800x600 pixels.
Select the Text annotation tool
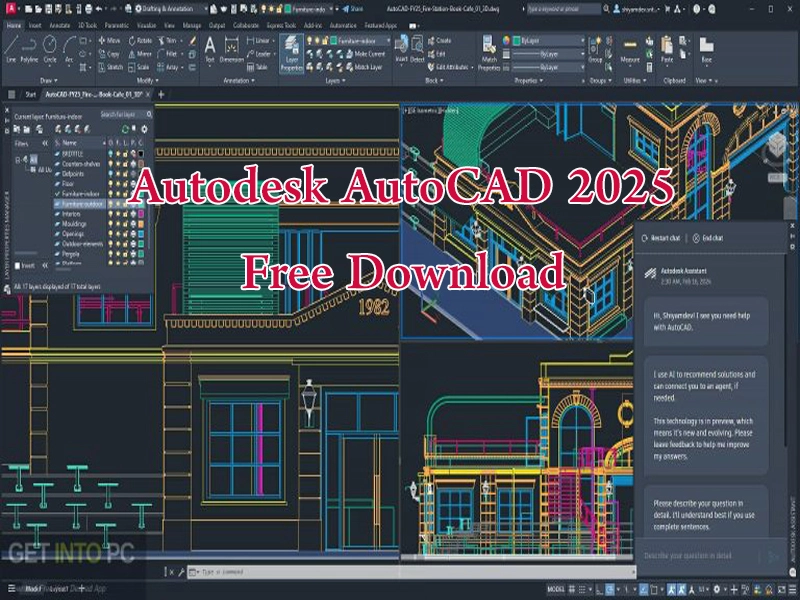(210, 49)
